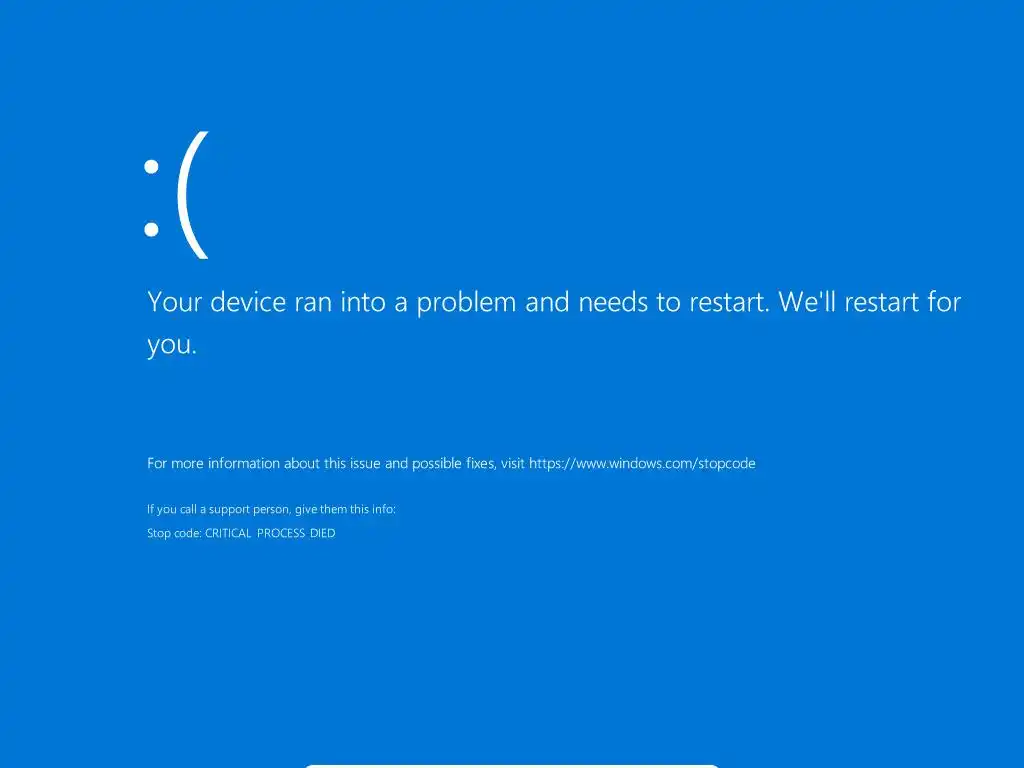Image resolution: width=1024 pixels, height=768 pixels.
Task: Click the upper dot of the colon
Action: [x=152, y=167]
